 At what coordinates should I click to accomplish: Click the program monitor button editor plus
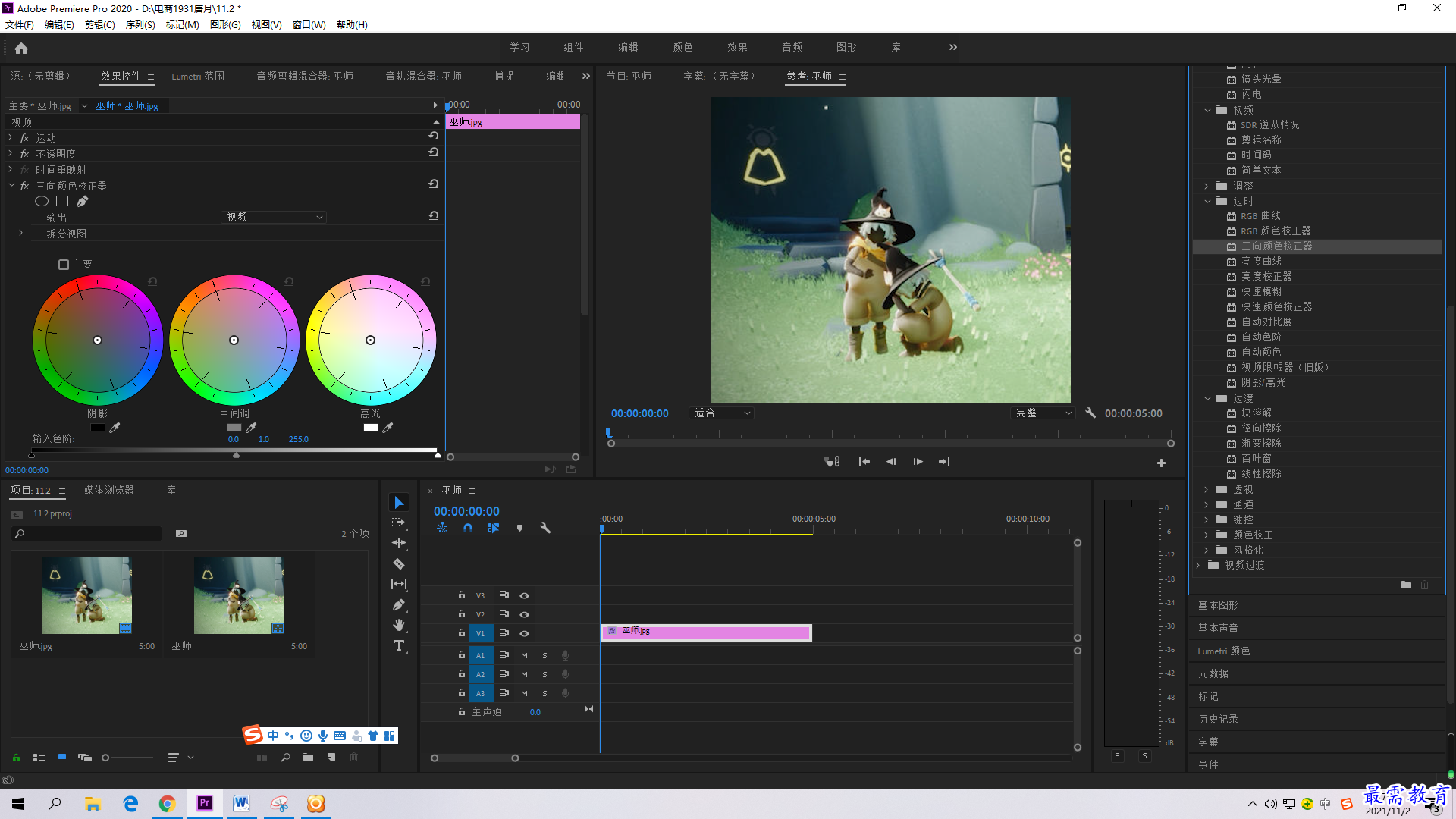(1161, 463)
